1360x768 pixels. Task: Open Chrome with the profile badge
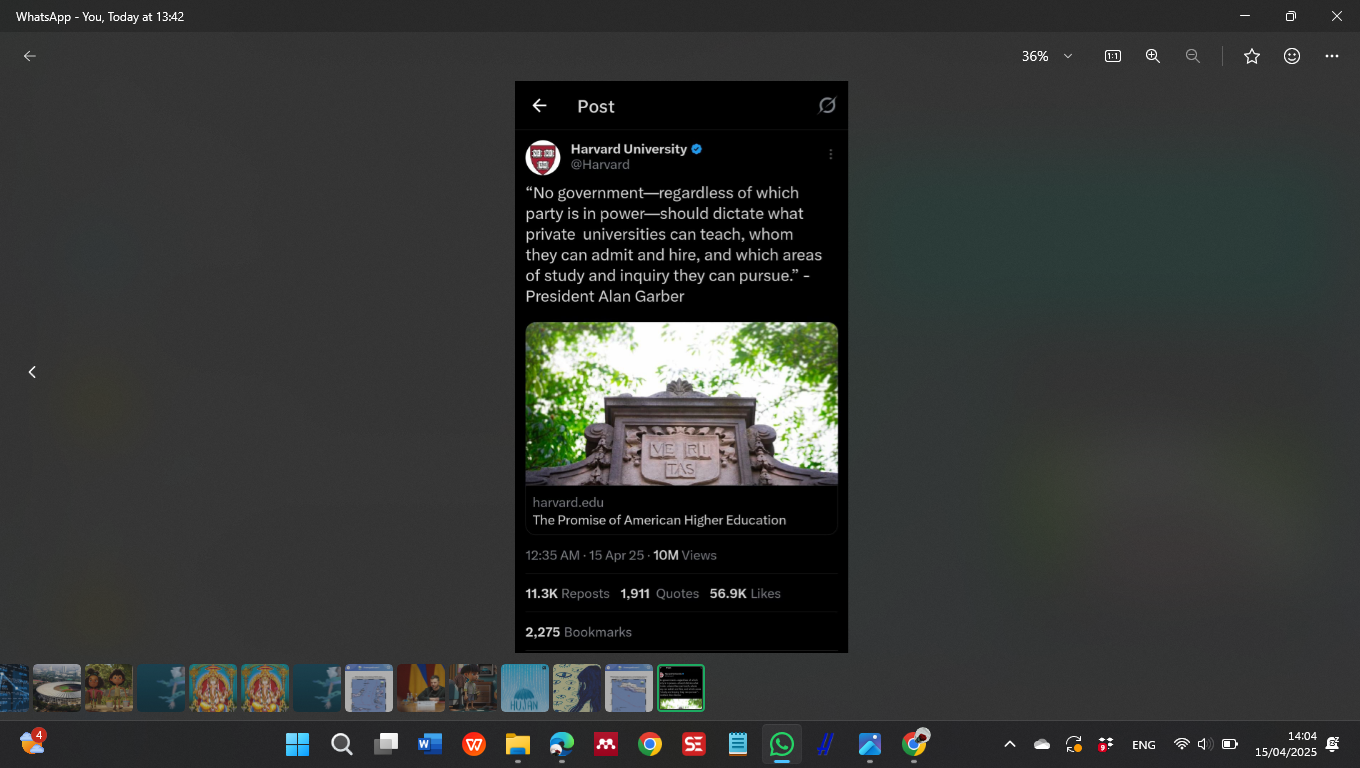coord(914,744)
